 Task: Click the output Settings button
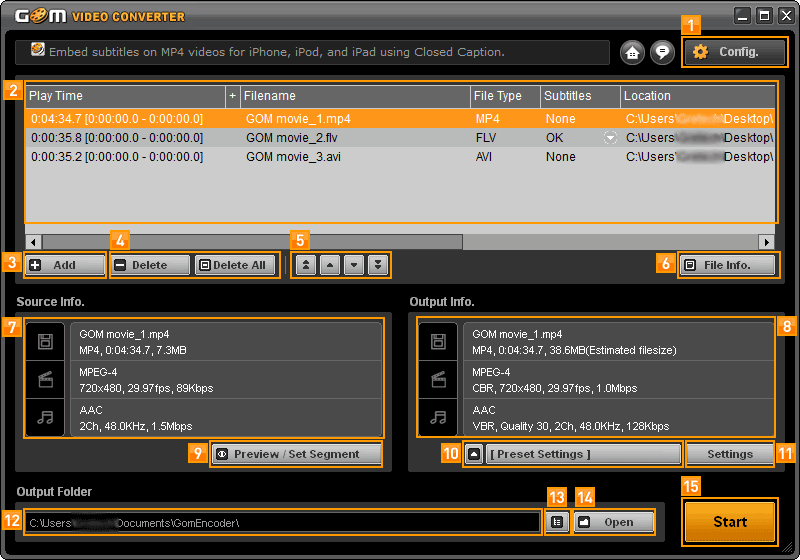point(730,454)
